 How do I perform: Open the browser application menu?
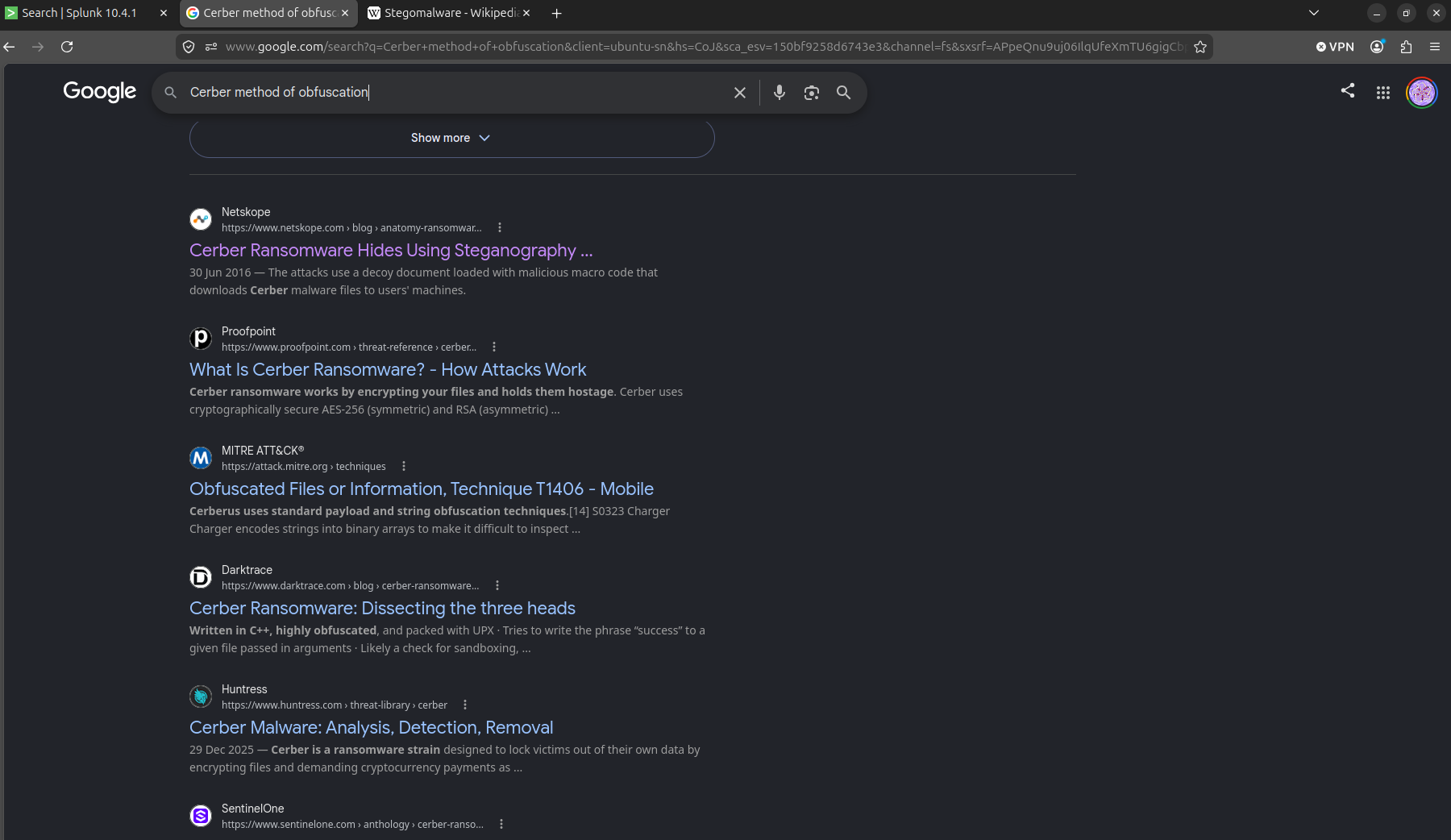(1435, 47)
